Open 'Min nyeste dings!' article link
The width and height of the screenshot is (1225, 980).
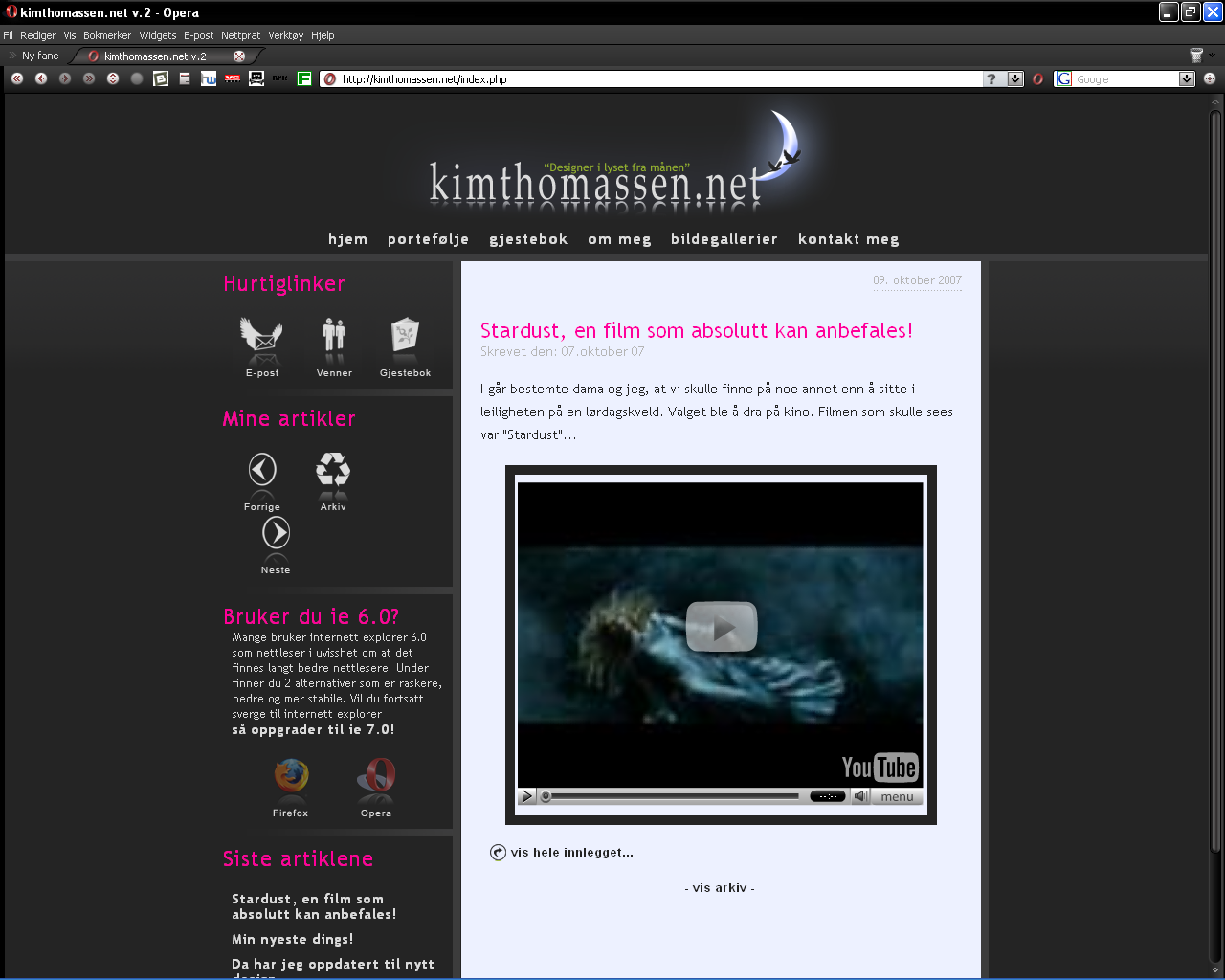click(293, 940)
